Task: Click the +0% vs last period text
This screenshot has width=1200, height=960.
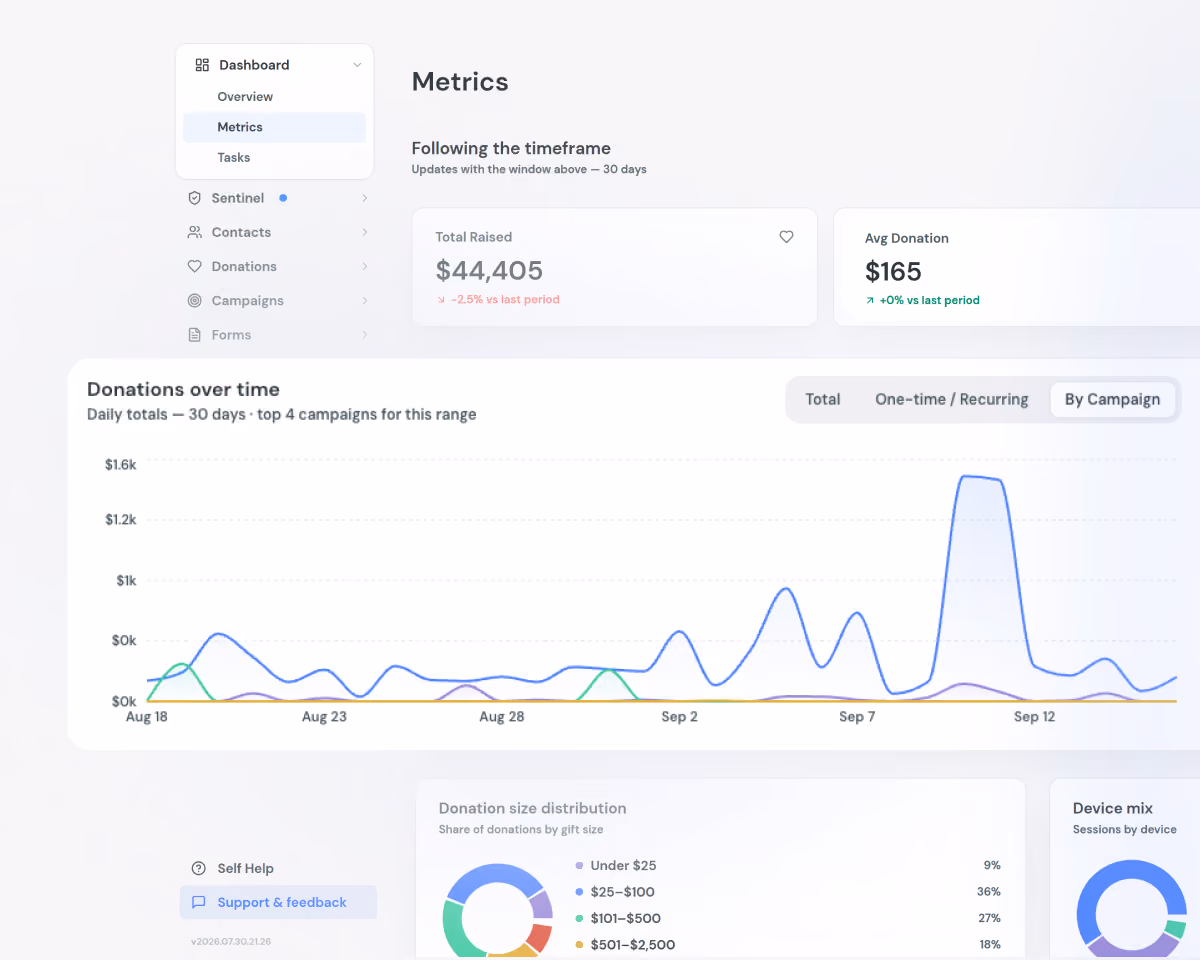Action: click(x=930, y=300)
